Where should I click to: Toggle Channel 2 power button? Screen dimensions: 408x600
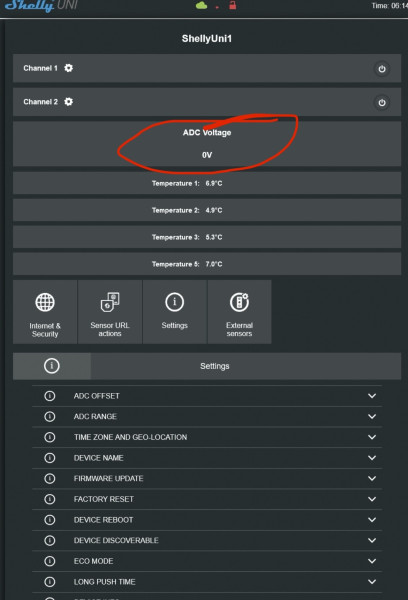pyautogui.click(x=382, y=103)
